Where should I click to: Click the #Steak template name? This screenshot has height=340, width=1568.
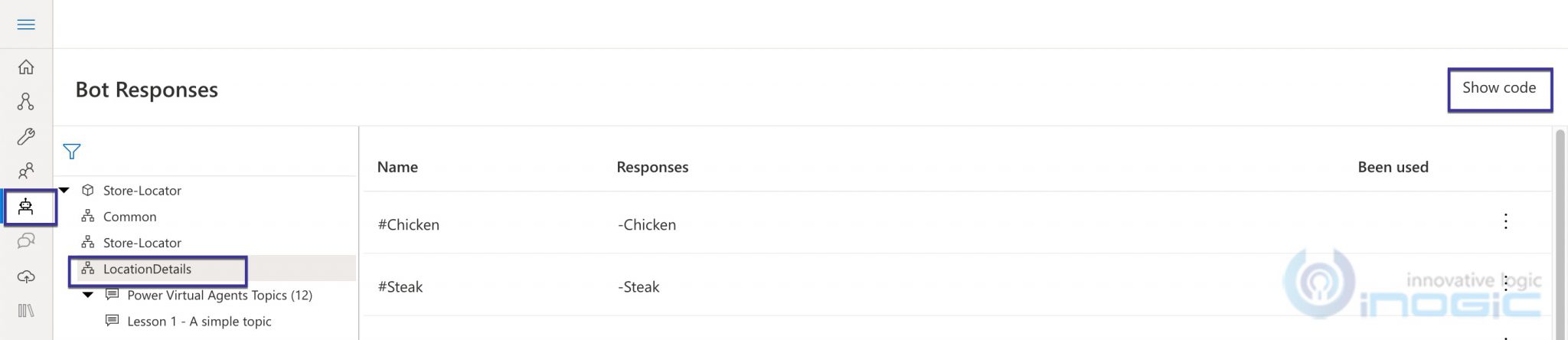(400, 287)
